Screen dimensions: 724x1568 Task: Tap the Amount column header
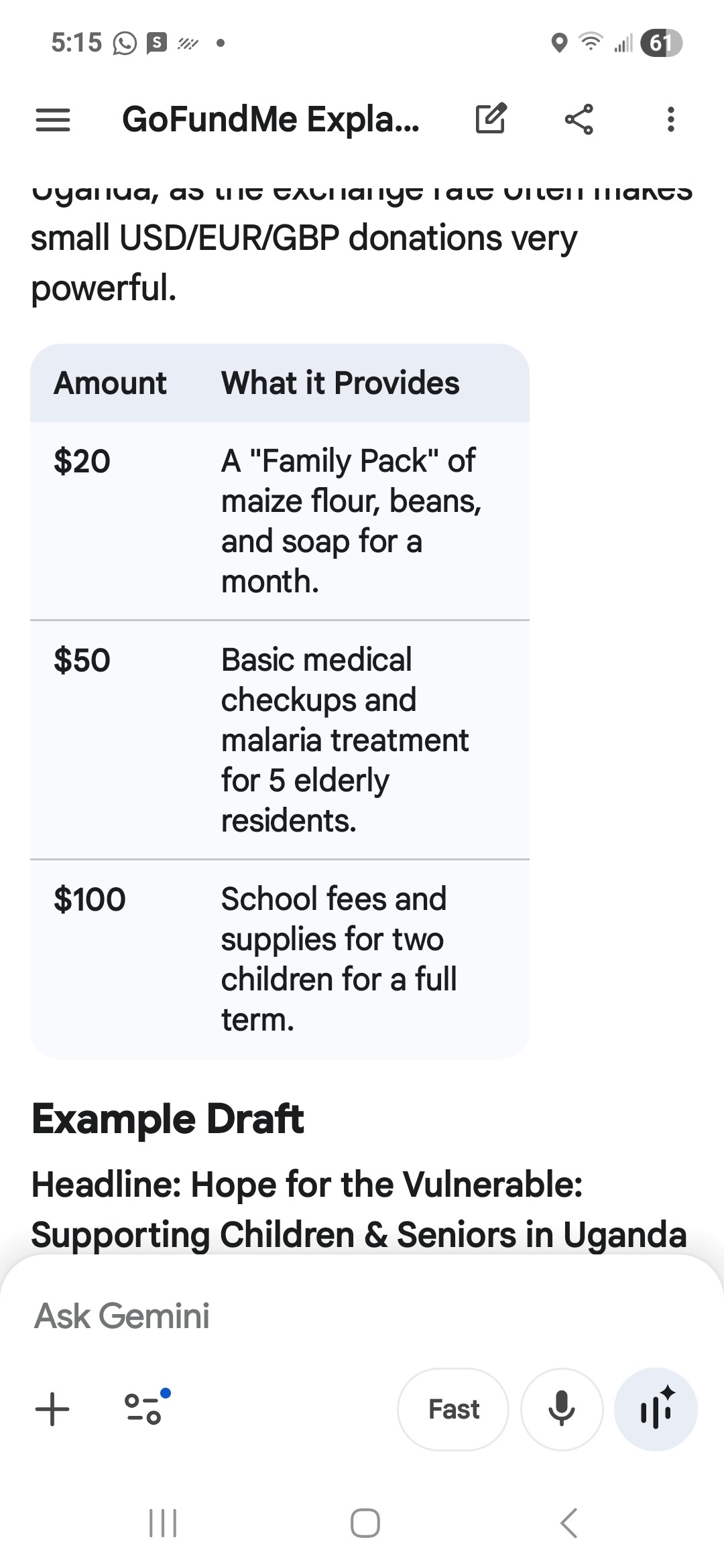tap(111, 383)
